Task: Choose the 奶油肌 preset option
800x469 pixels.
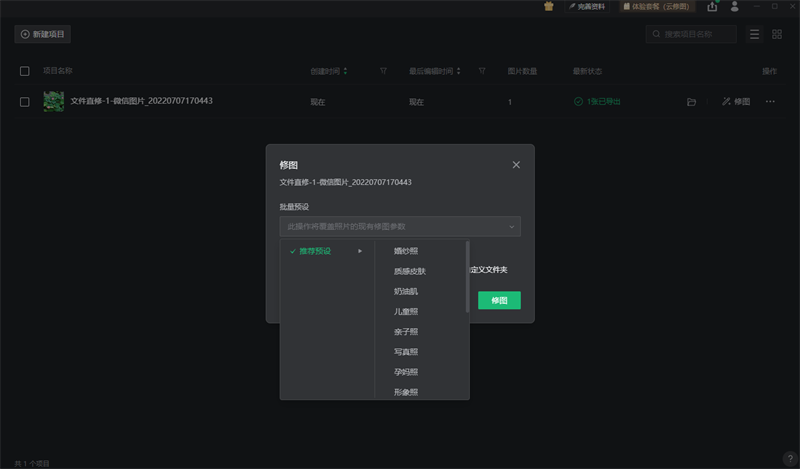Action: (406, 291)
